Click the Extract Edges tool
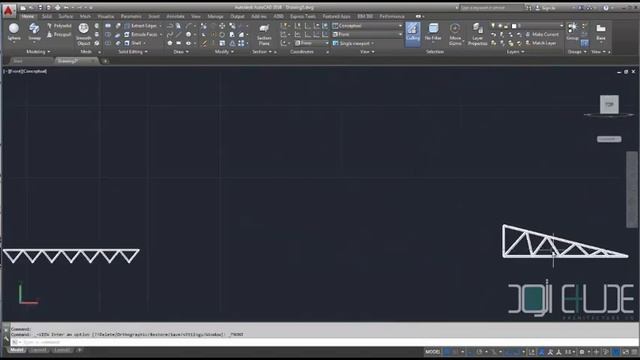The image size is (640, 360). (x=142, y=26)
